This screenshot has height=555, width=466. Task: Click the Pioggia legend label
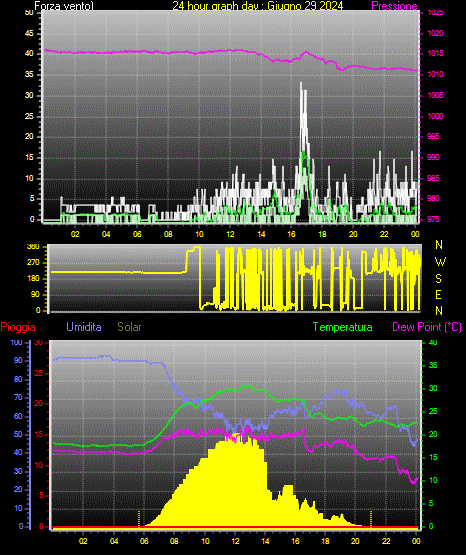tap(18, 327)
